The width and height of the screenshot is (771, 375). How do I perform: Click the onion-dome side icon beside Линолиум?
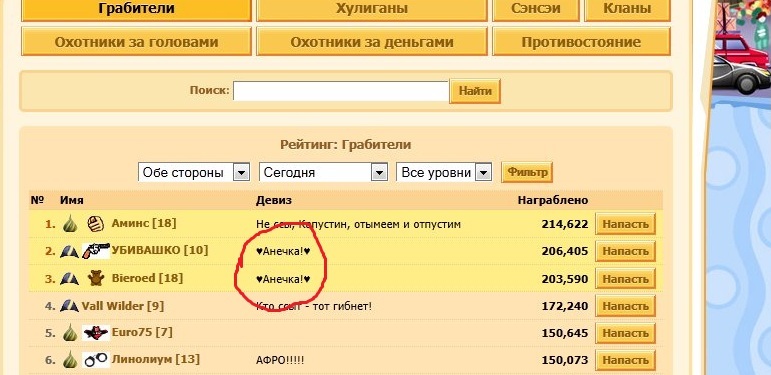tap(70, 360)
